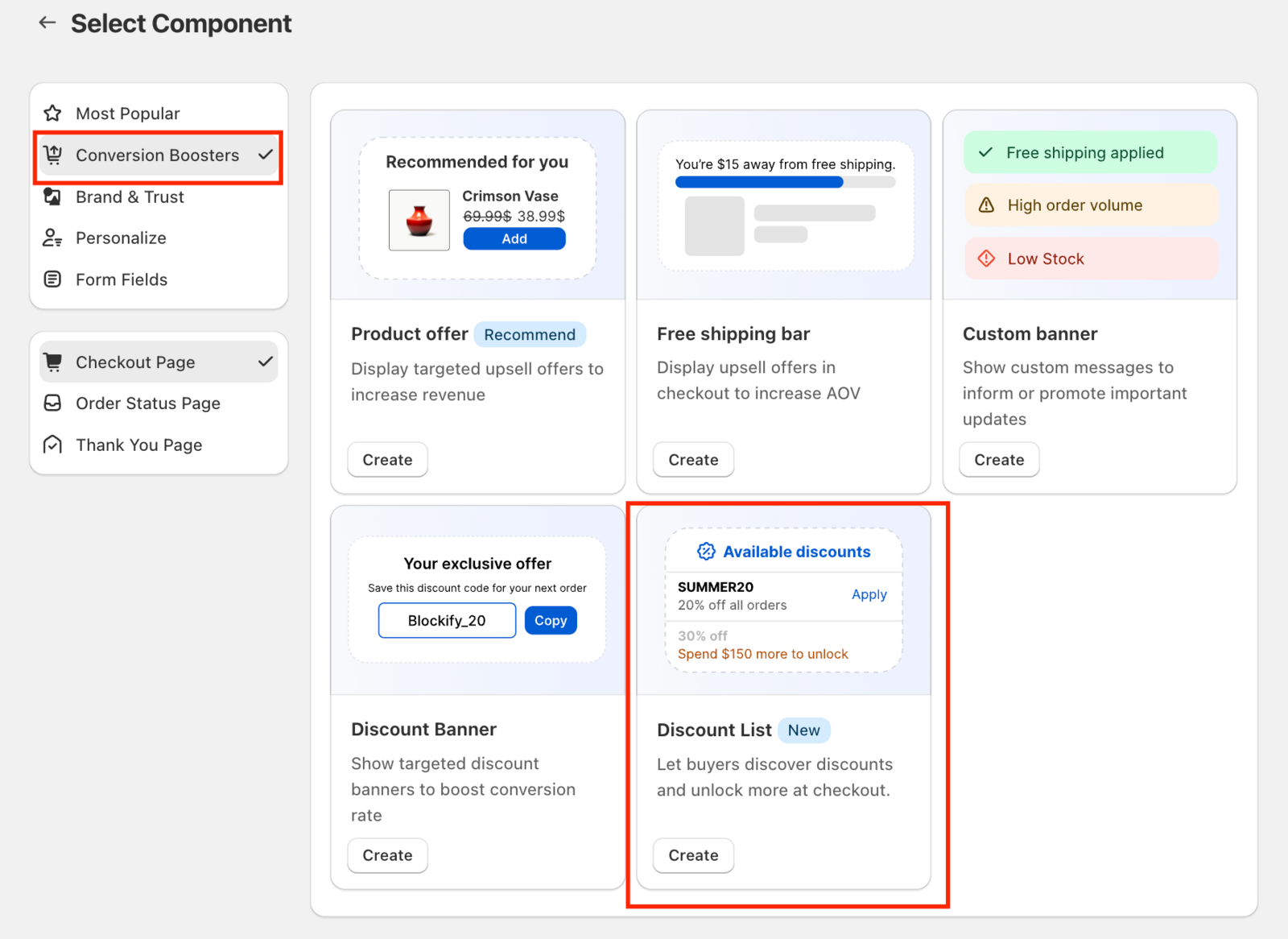Create a Discount List component
This screenshot has height=939, width=1288.
pos(693,855)
